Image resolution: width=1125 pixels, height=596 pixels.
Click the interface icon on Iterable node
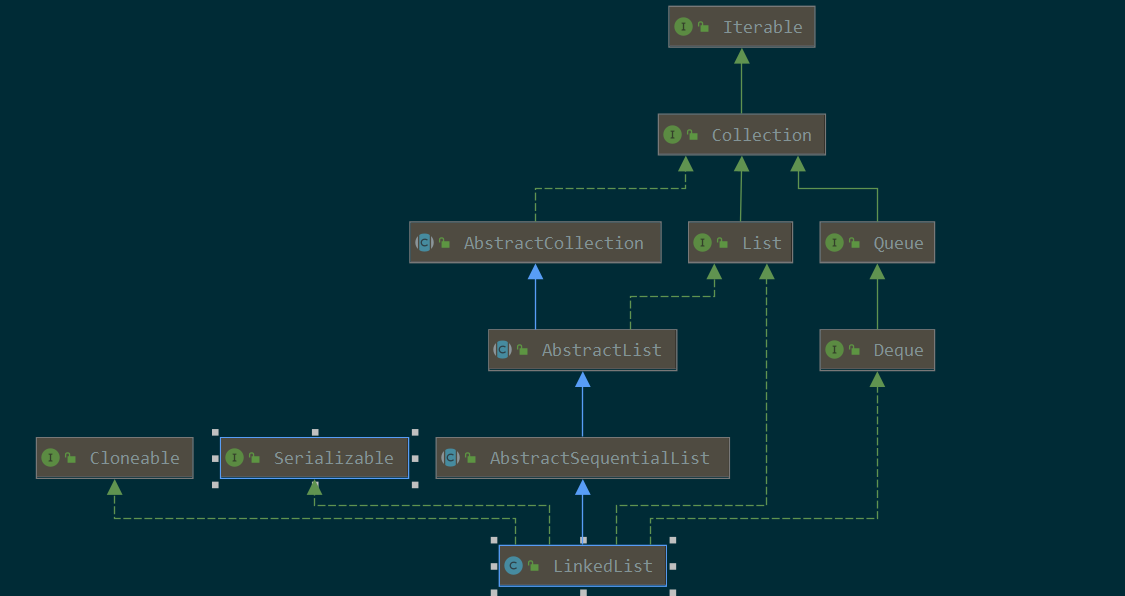pos(683,27)
